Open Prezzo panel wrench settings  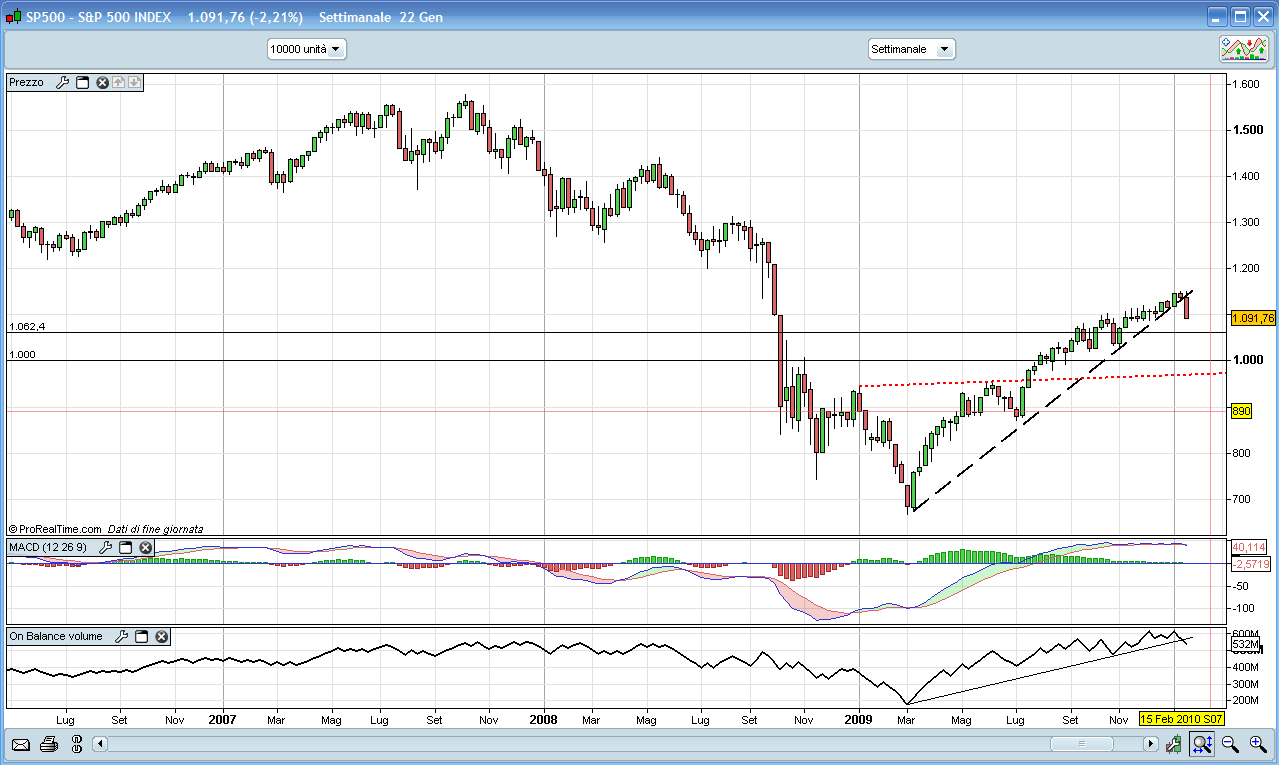point(61,83)
